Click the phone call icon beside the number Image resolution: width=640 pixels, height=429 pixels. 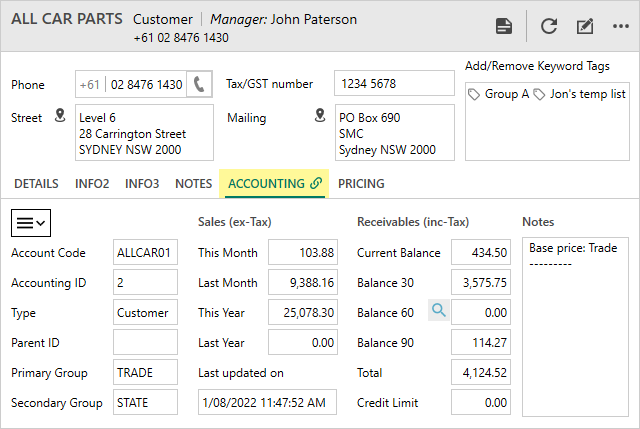pyautogui.click(x=201, y=85)
